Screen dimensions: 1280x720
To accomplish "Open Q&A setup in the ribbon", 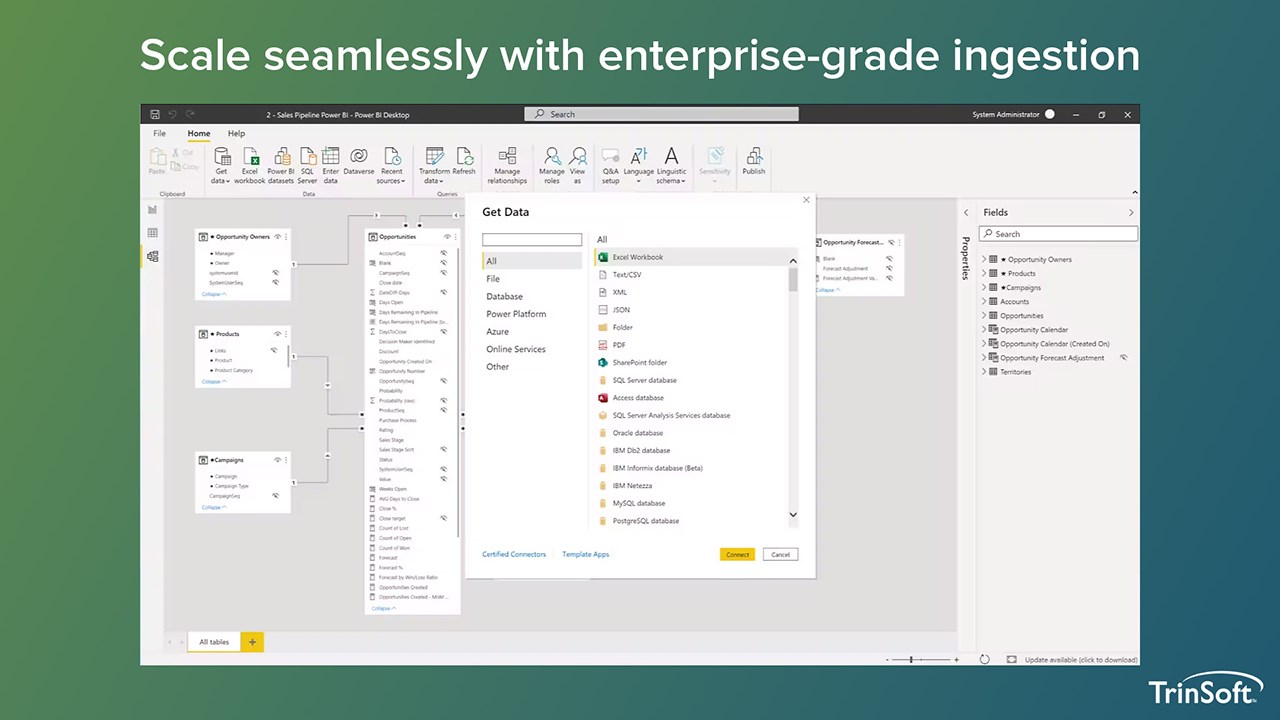I will tap(610, 165).
